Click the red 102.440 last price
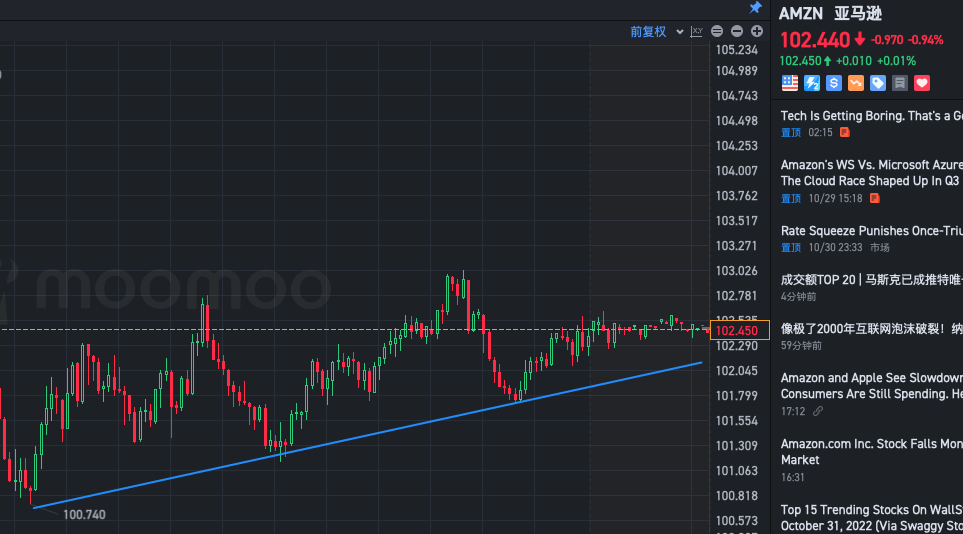 (815, 40)
